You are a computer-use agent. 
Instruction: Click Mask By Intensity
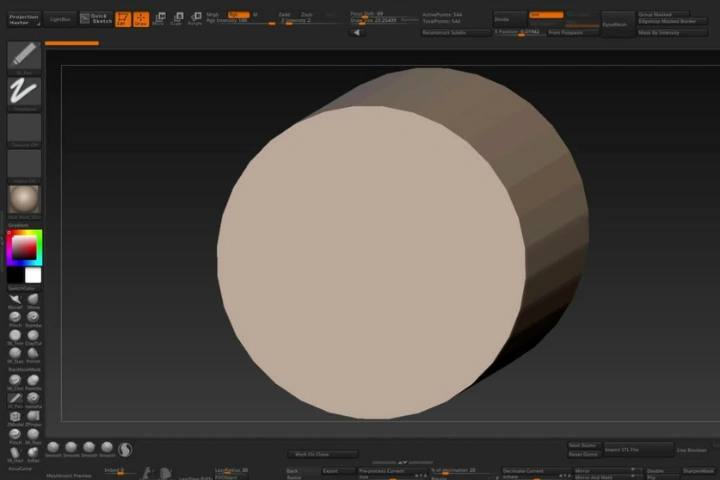pyautogui.click(x=672, y=33)
